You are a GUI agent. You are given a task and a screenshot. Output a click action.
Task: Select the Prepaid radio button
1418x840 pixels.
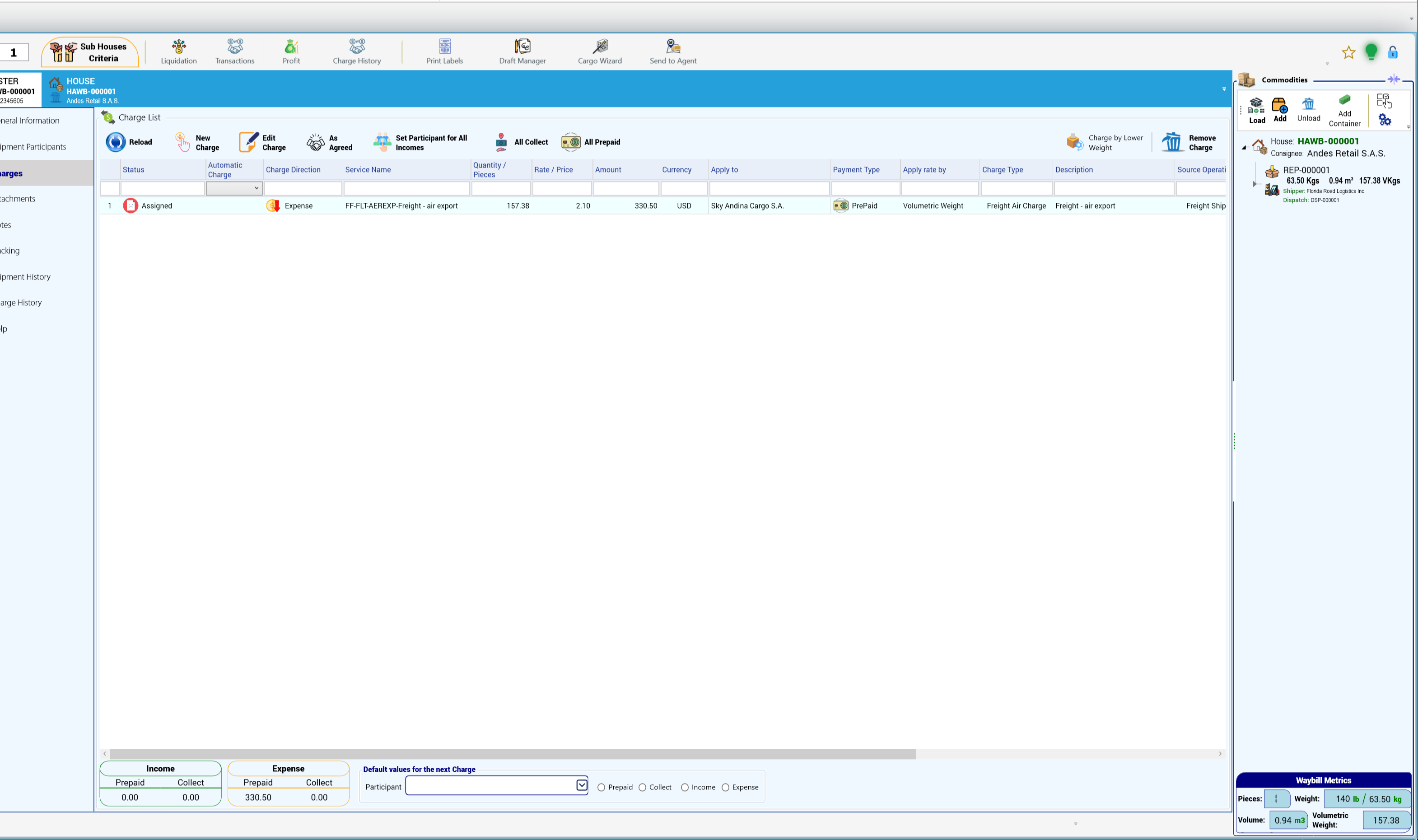[602, 787]
